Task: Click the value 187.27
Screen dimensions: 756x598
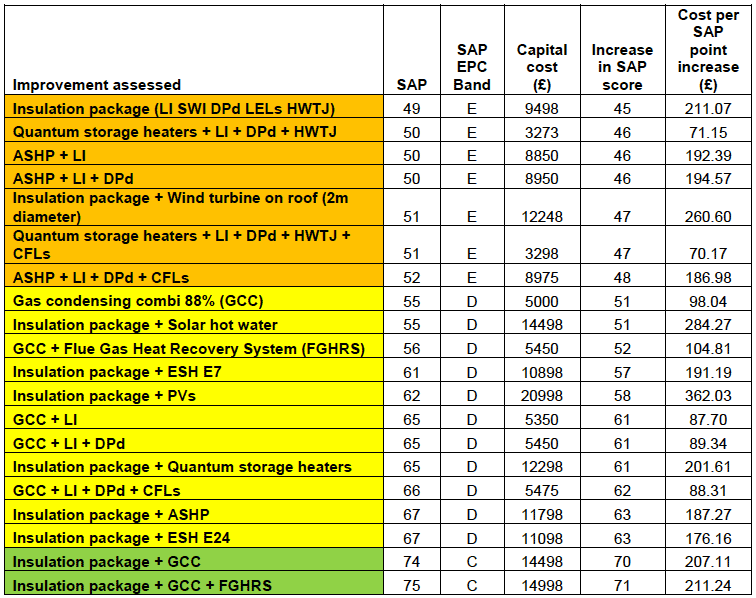Action: 708,515
